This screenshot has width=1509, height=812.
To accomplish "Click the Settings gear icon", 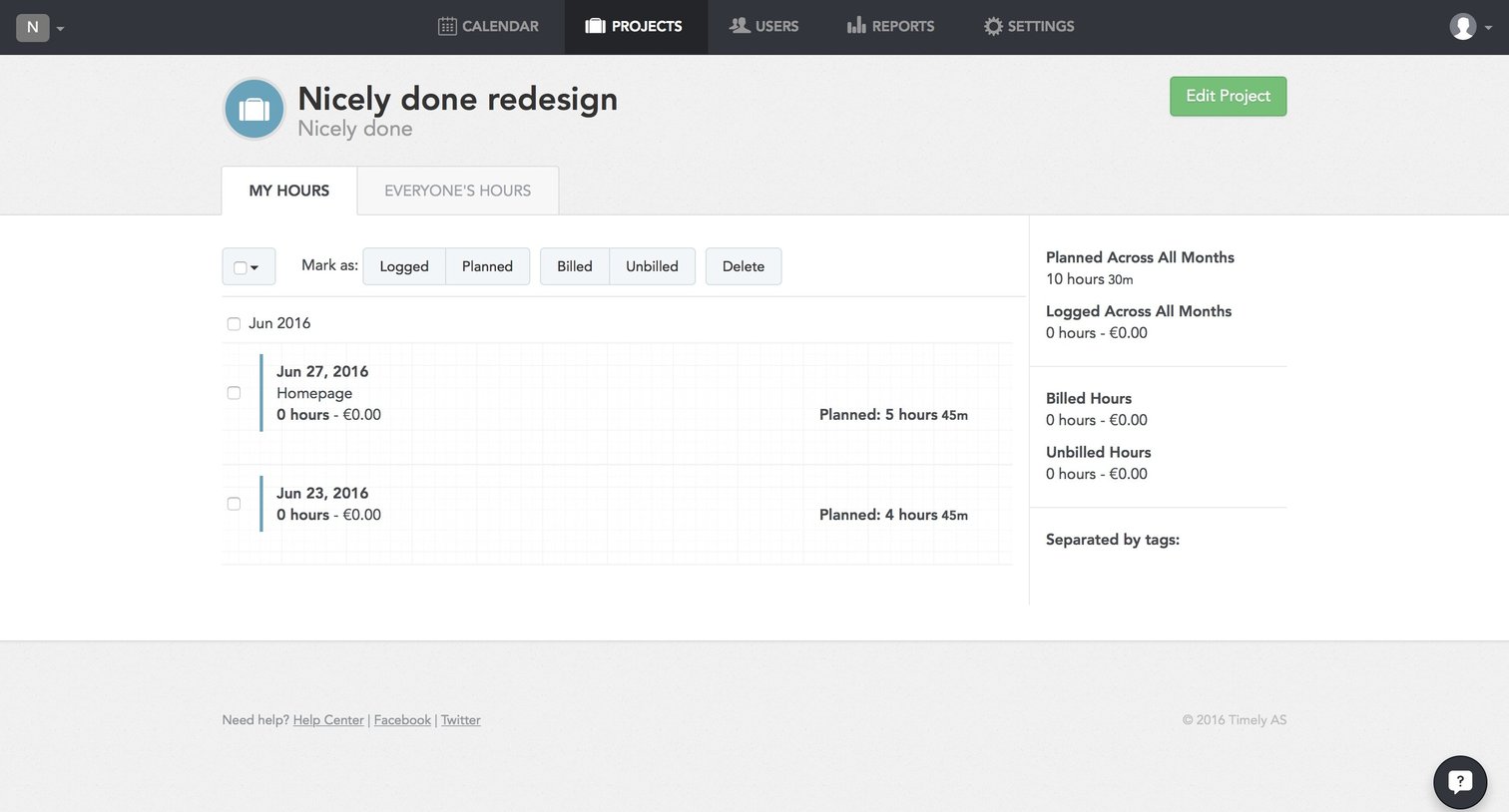I will 992,26.
